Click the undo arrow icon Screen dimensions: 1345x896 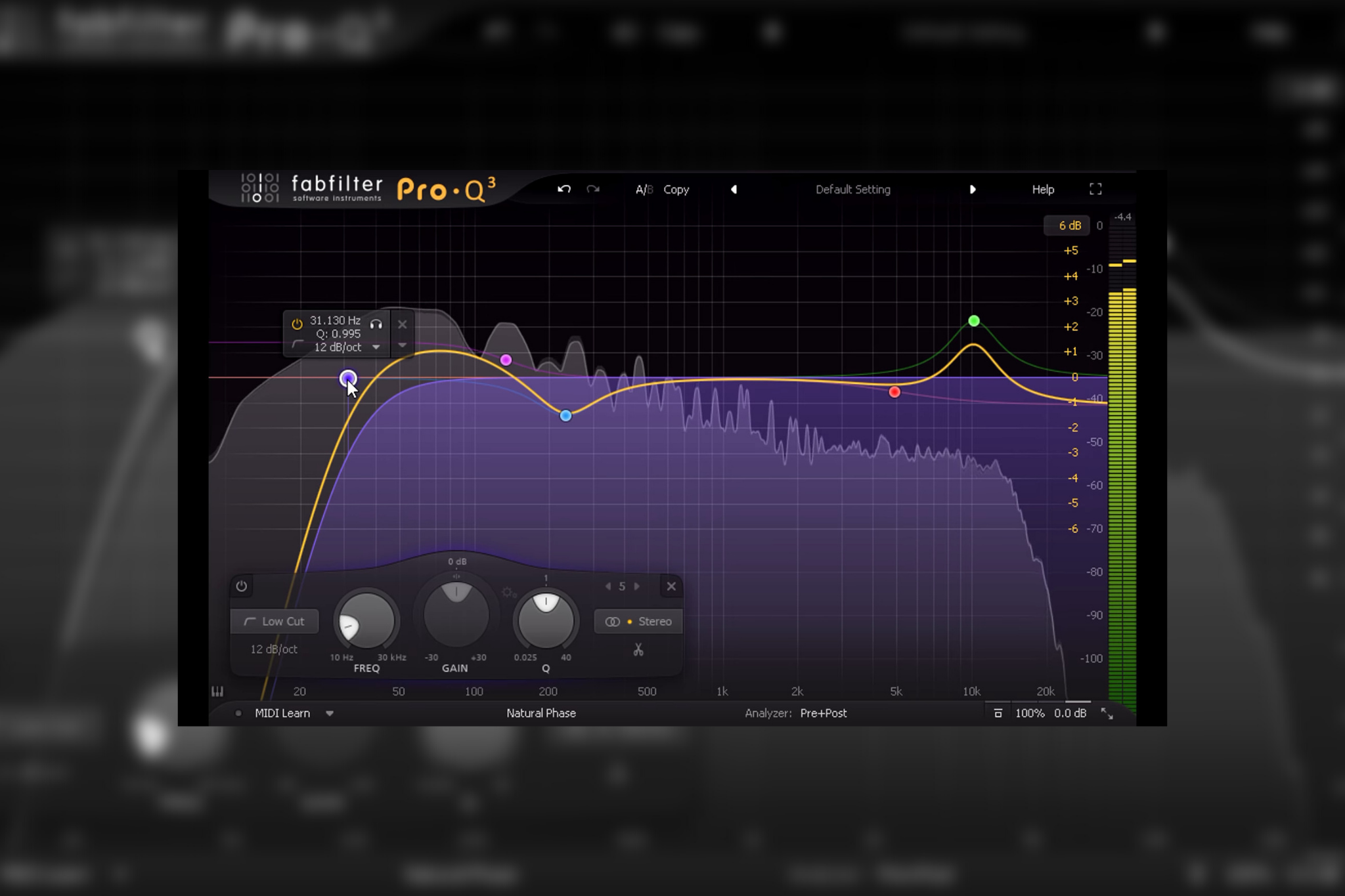[564, 189]
